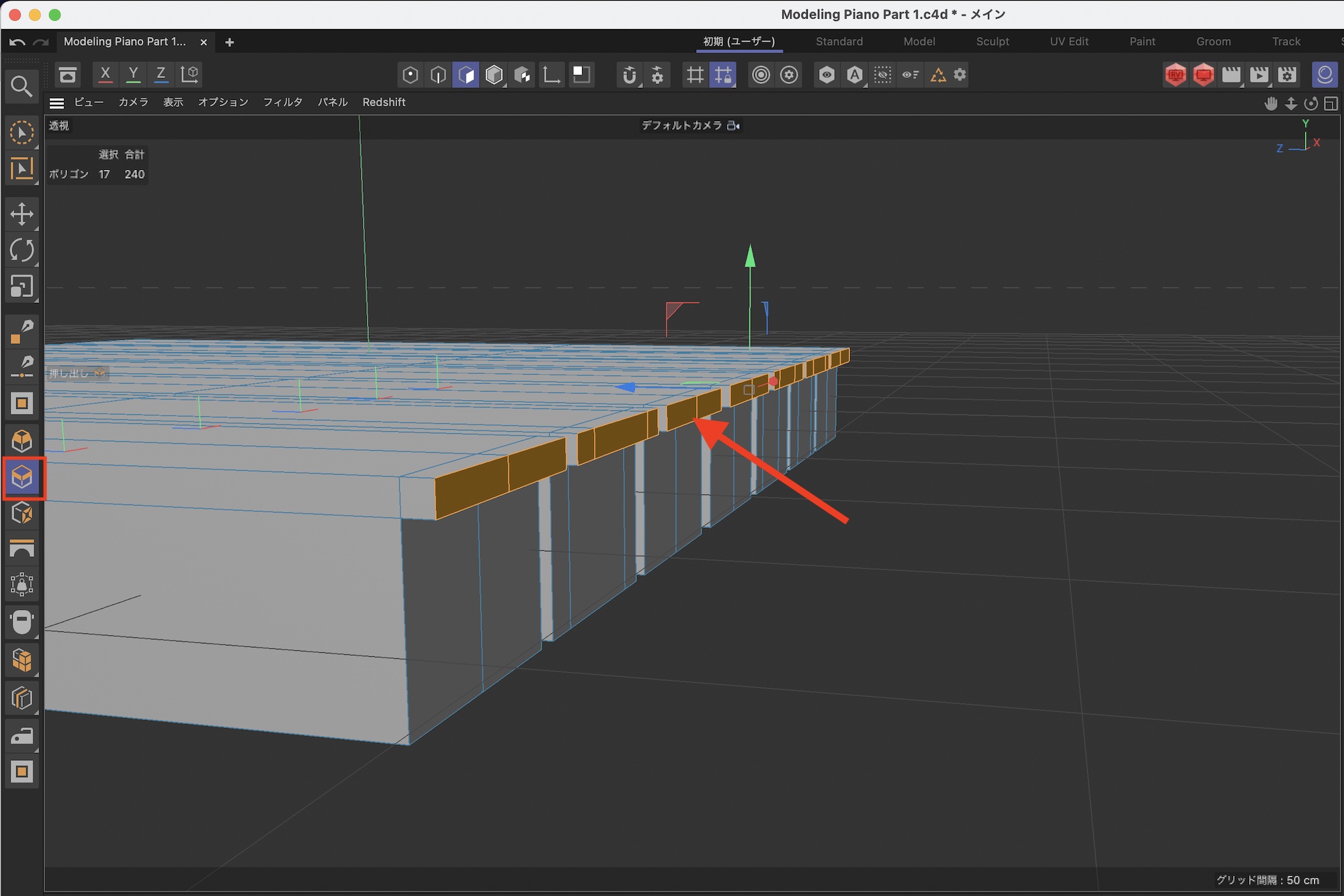The height and width of the screenshot is (896, 1344).
Task: Switch to Points mode icon
Action: coord(410,75)
